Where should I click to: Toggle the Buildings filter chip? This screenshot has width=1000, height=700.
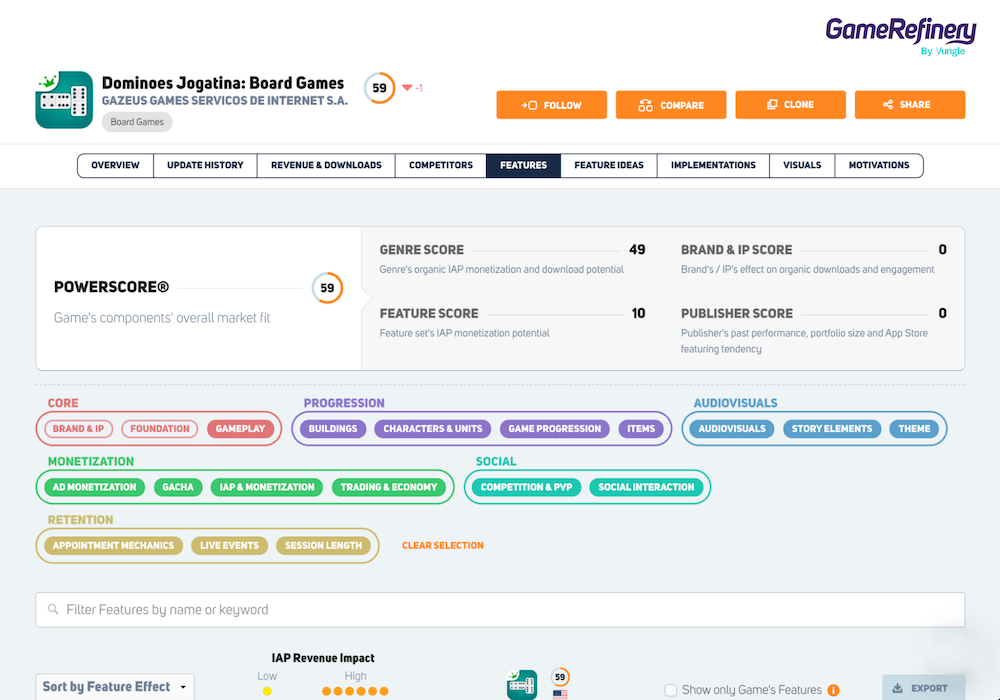click(333, 429)
